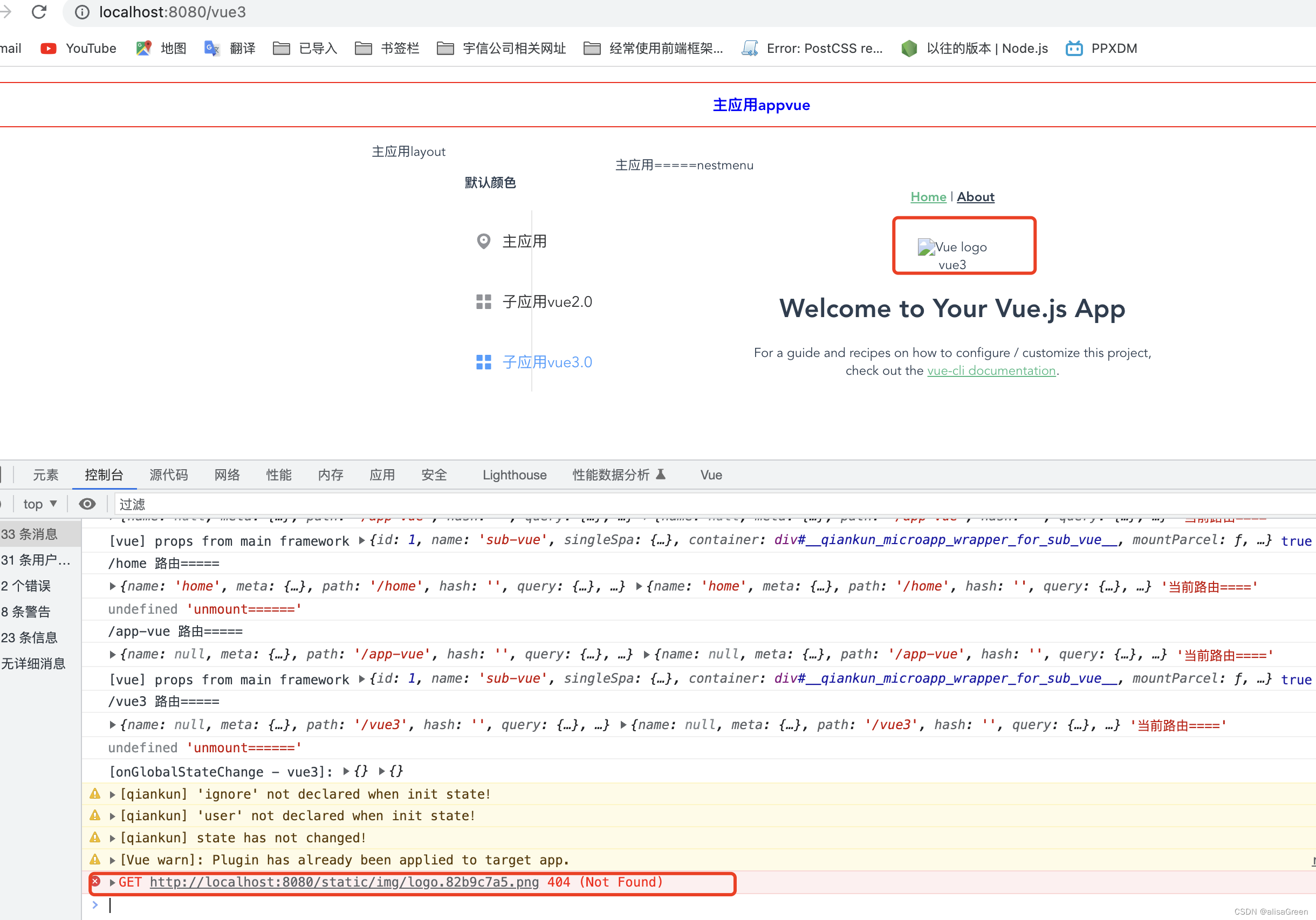Image resolution: width=1316 pixels, height=920 pixels.
Task: Open the YouTube bookmark
Action: 79,48
